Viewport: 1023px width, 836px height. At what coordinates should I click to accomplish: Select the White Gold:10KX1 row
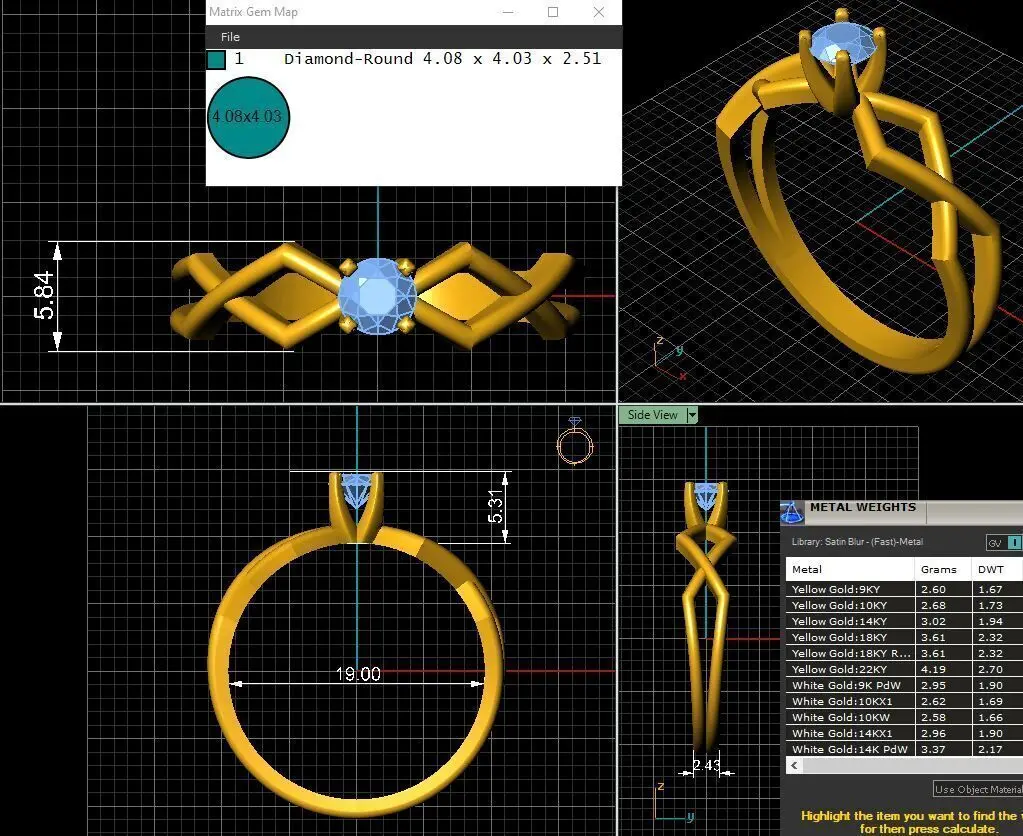click(x=904, y=701)
